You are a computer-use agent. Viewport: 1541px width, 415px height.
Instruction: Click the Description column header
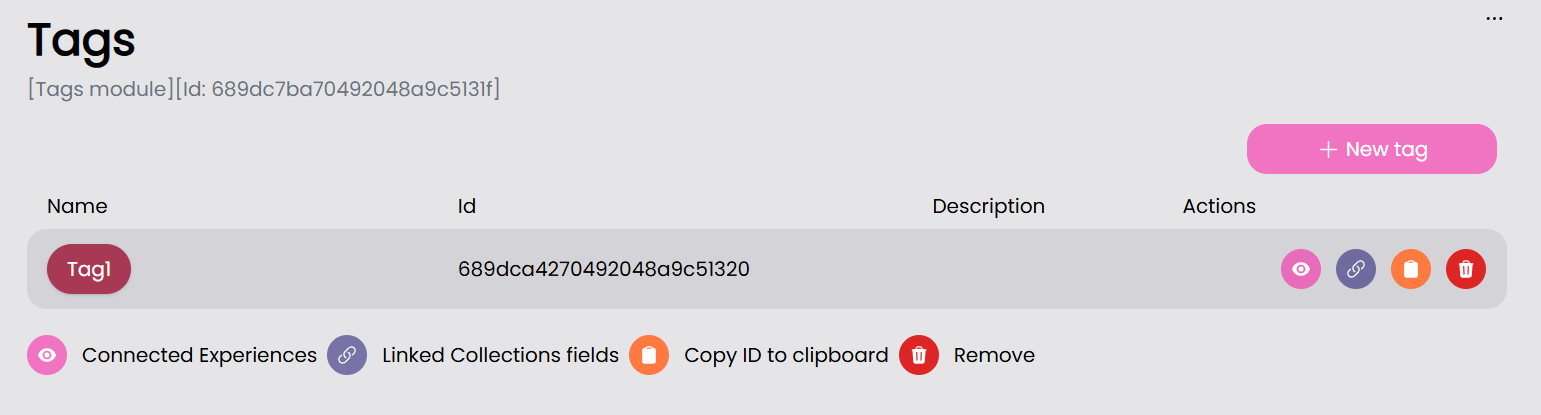point(988,206)
